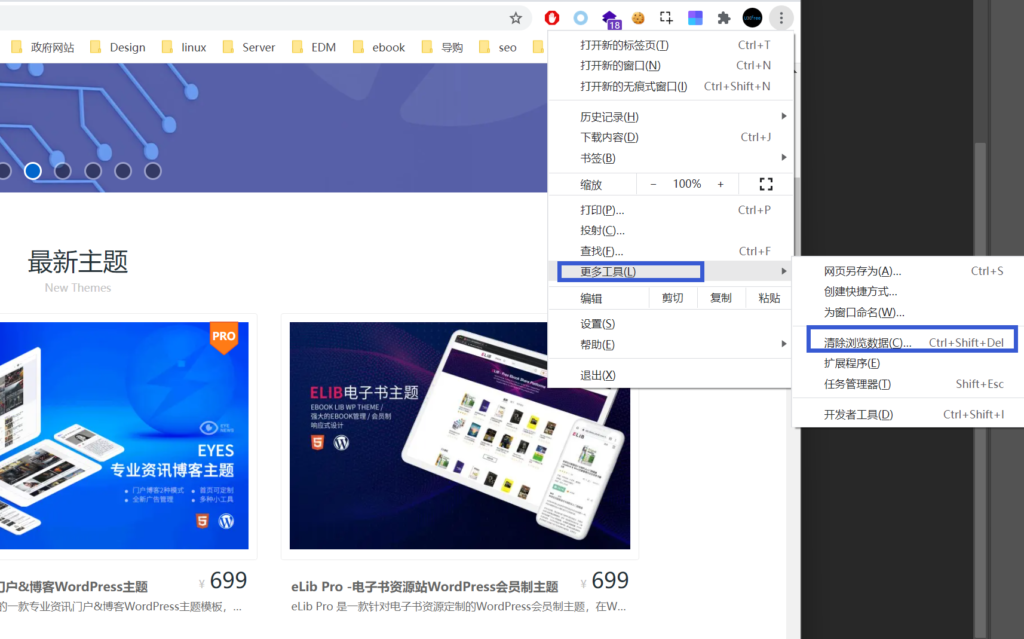Open the profile avatar button
This screenshot has height=639, width=1024.
pyautogui.click(x=752, y=18)
